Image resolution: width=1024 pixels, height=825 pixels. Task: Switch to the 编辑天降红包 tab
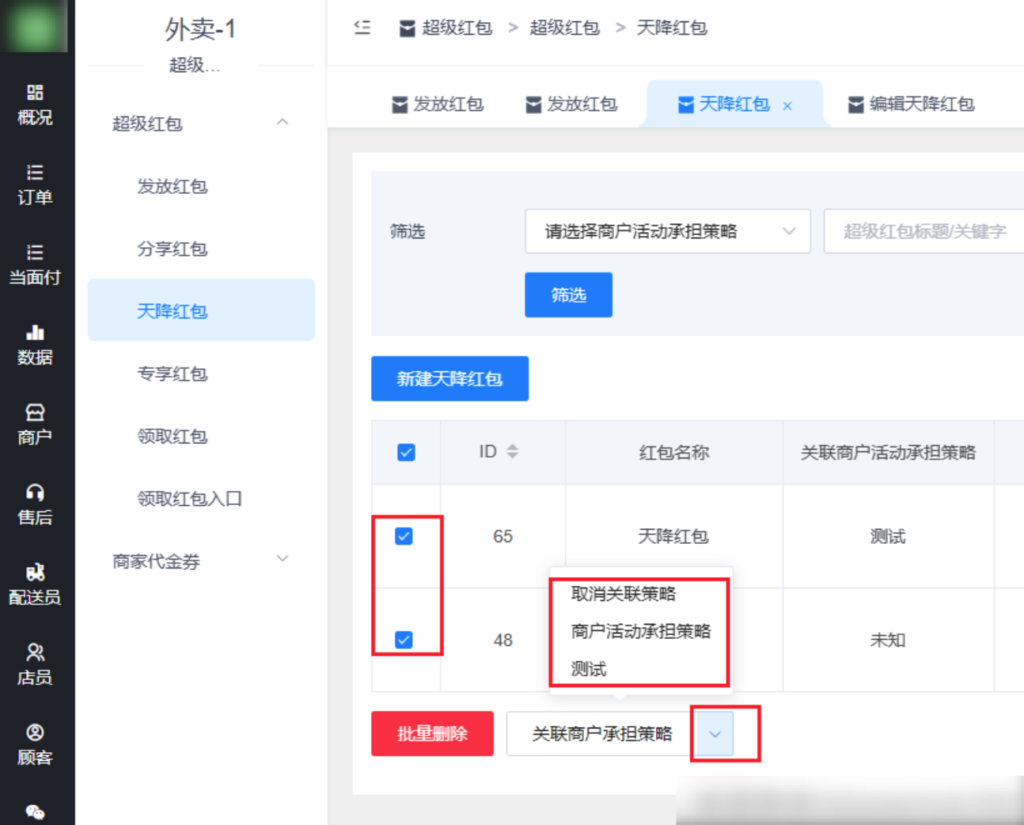point(910,103)
